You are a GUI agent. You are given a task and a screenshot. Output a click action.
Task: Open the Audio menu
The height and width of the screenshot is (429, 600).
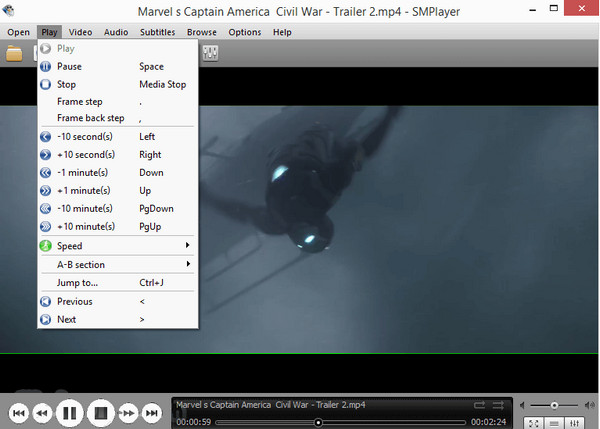(116, 32)
